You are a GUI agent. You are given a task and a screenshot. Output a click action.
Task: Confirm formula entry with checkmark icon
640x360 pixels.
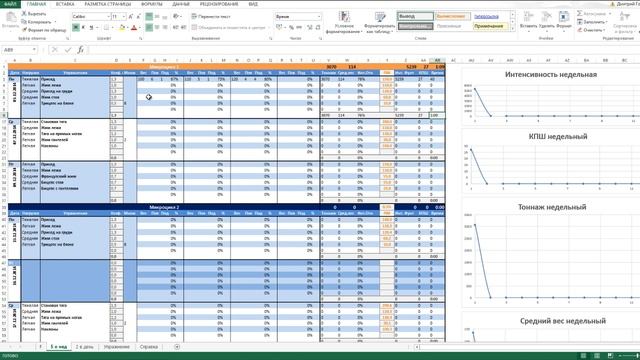tap(68, 50)
